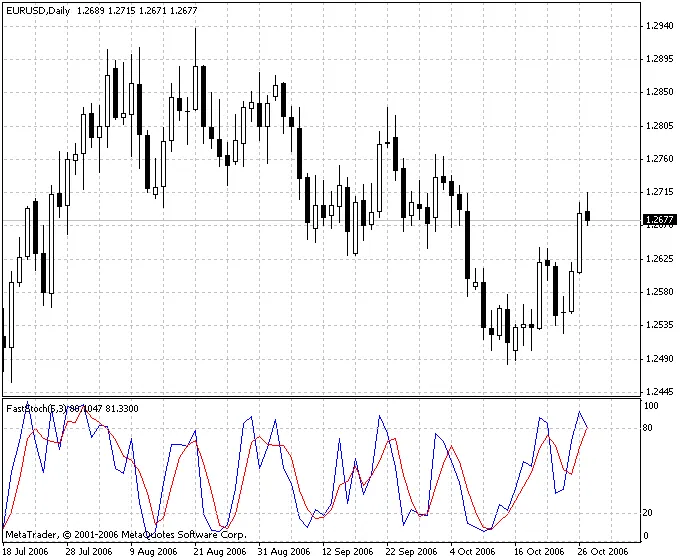The height and width of the screenshot is (560, 680).
Task: Click the 1.2805 price axis label
Action: [659, 126]
